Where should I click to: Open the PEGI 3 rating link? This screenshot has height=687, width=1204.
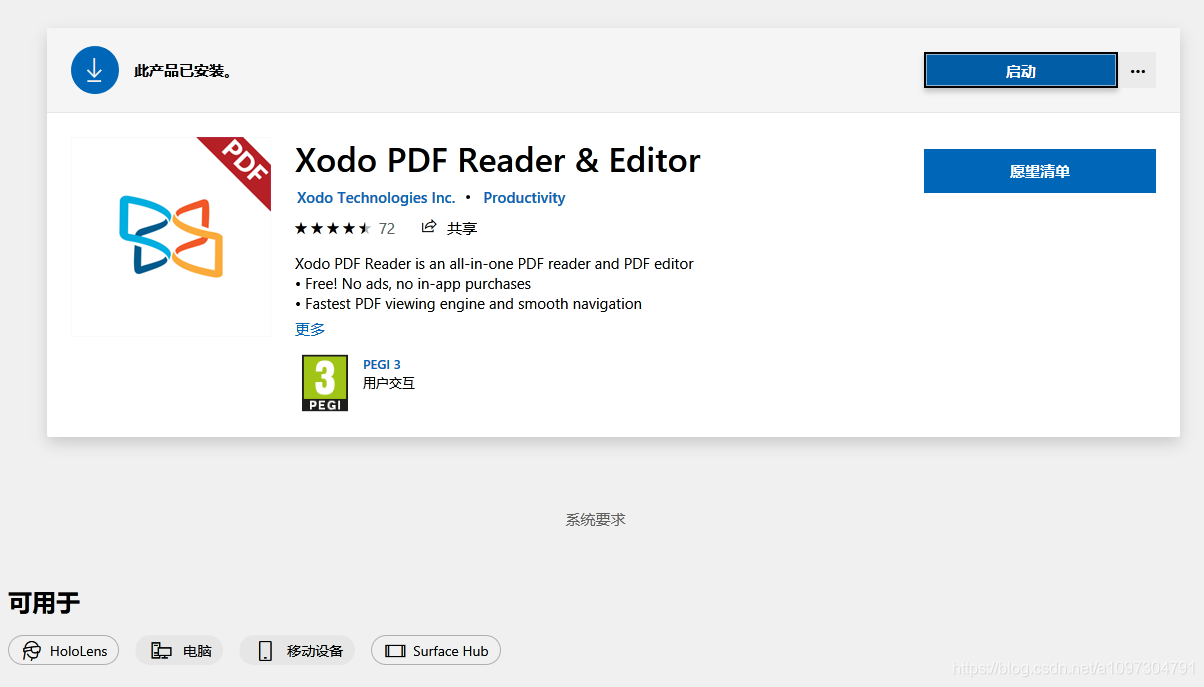click(382, 365)
